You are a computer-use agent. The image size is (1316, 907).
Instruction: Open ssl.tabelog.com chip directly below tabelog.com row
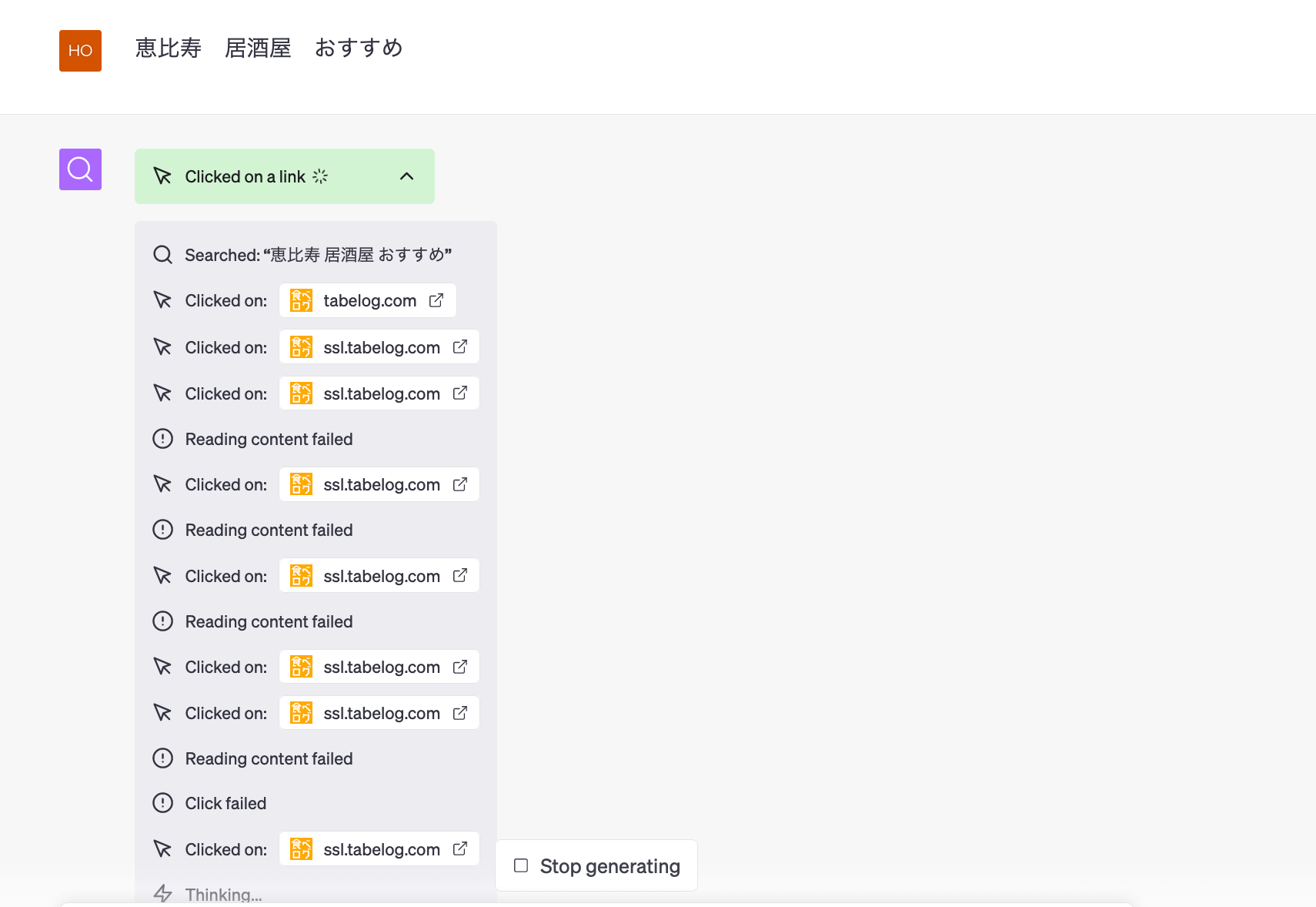pos(379,347)
